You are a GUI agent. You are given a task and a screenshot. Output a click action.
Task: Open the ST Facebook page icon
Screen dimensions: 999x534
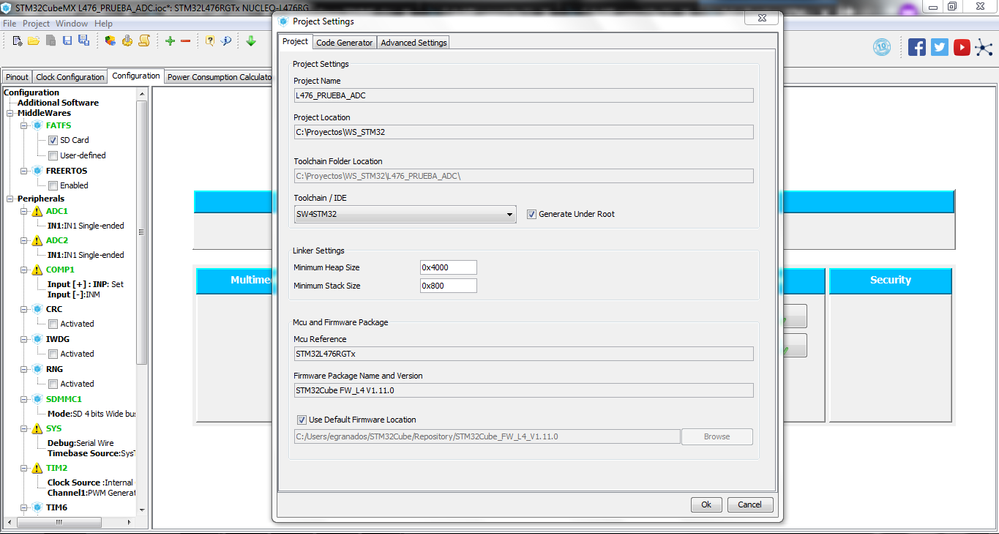tap(917, 47)
